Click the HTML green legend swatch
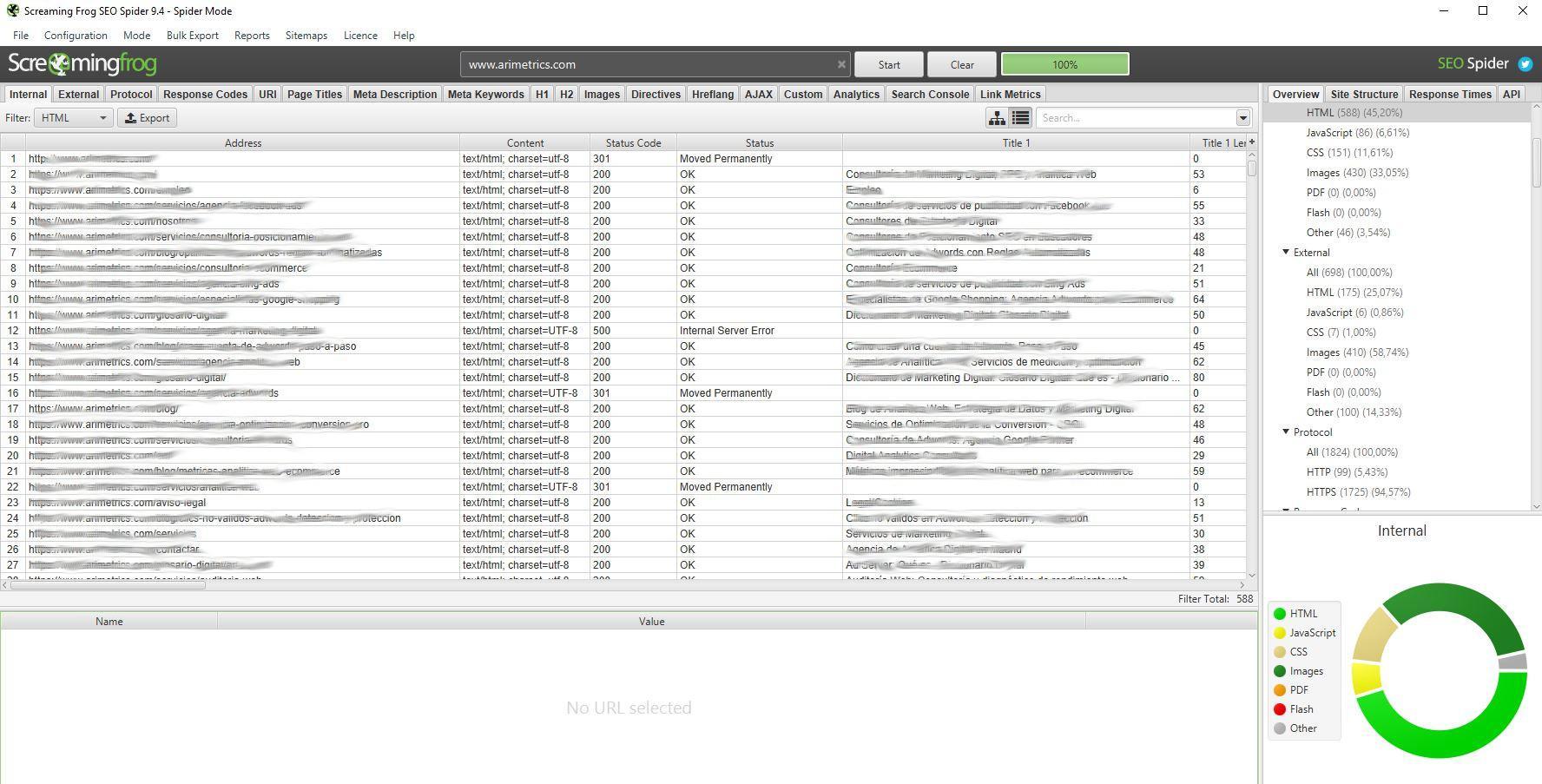 [1279, 614]
